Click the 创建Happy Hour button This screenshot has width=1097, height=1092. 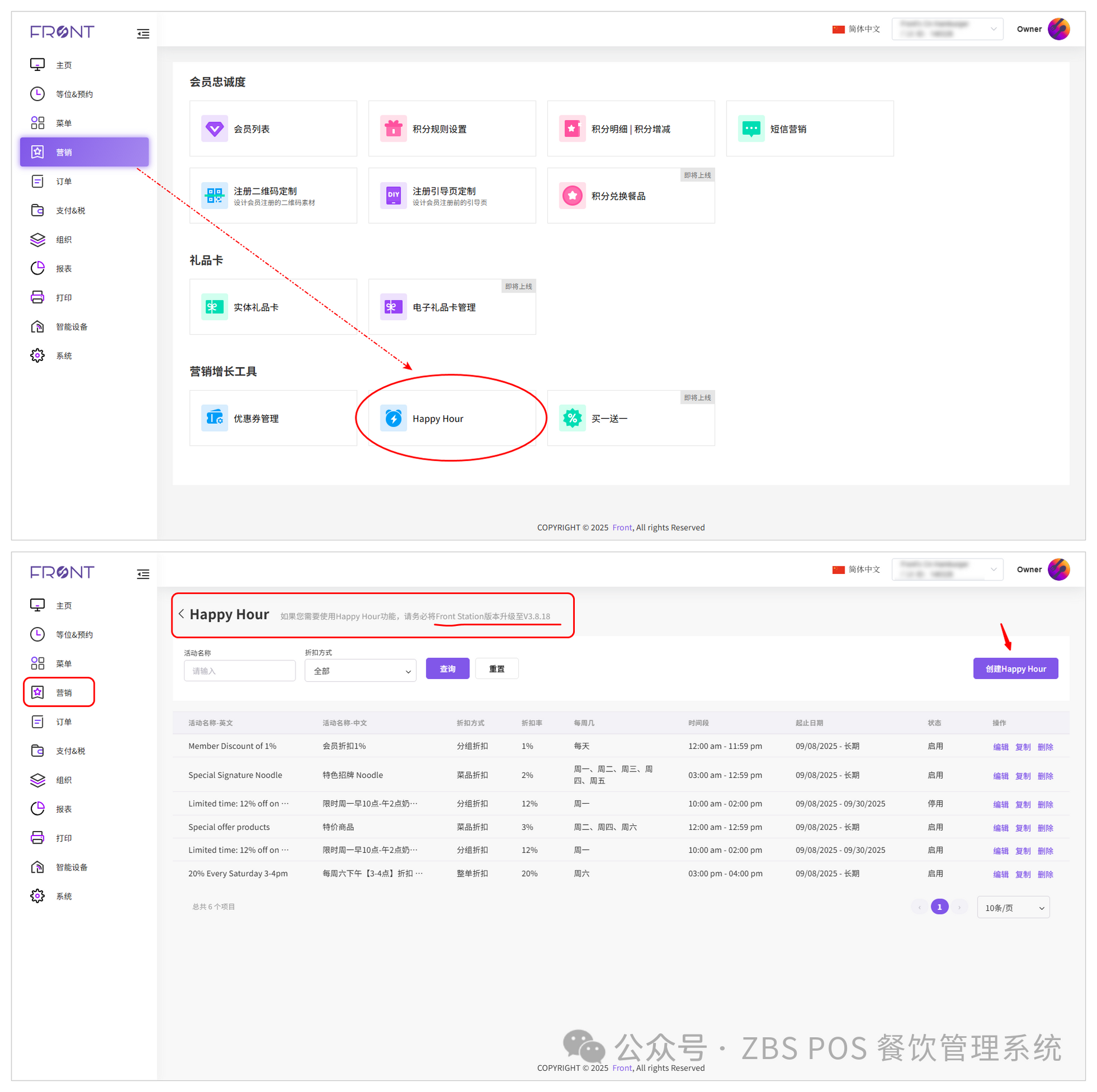coord(1015,668)
